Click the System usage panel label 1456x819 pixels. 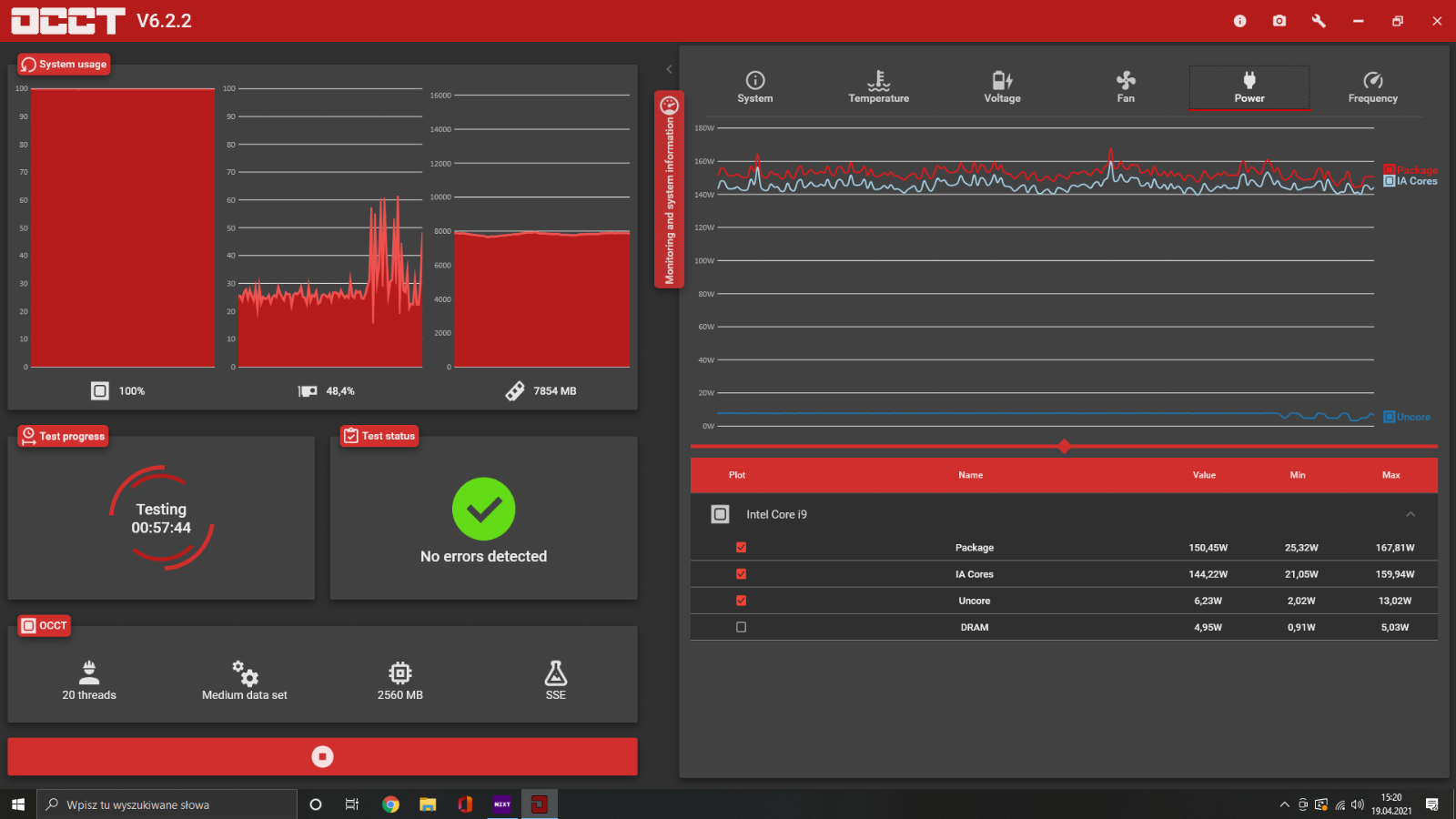pos(64,64)
